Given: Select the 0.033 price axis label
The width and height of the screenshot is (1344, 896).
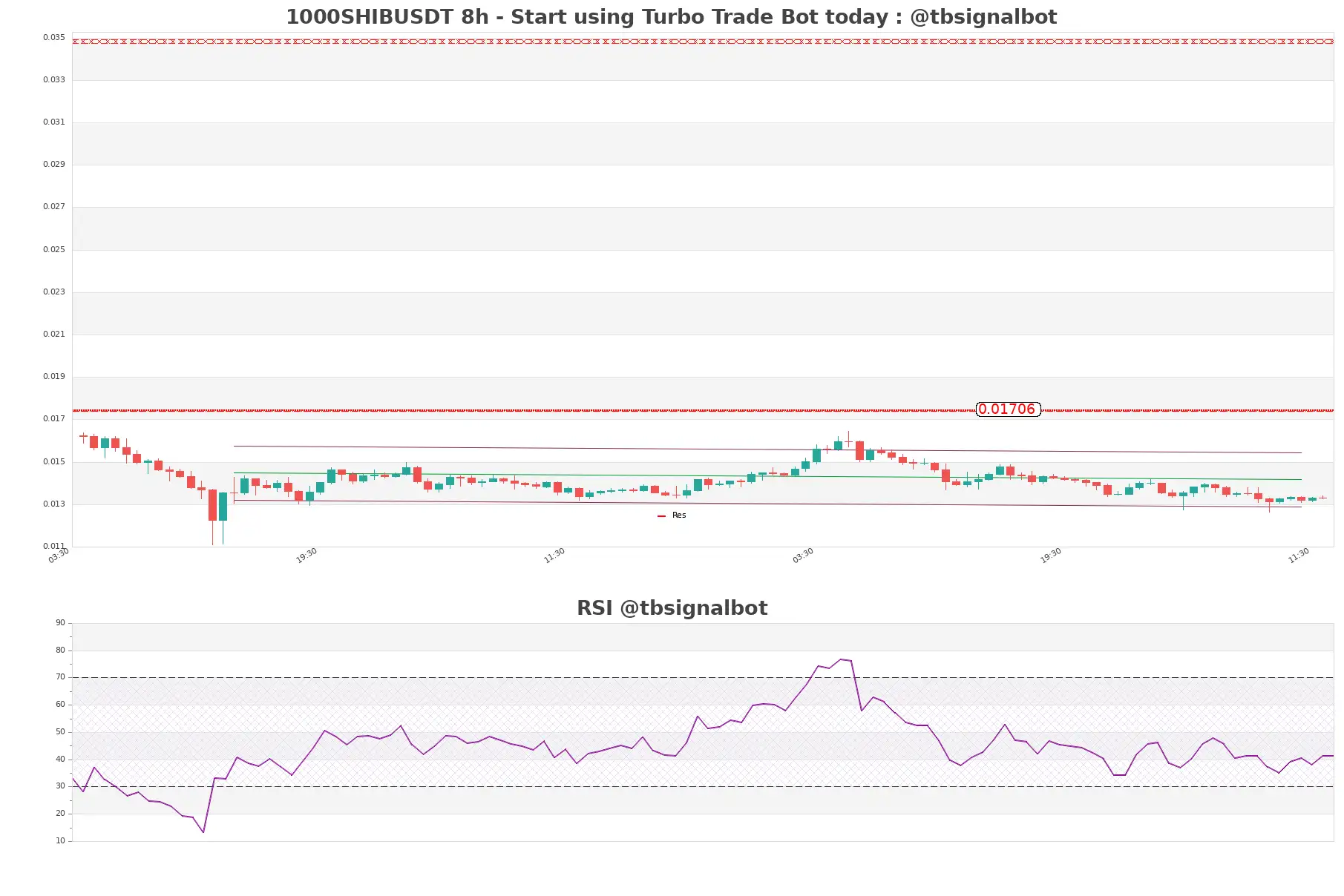Looking at the screenshot, I should click(x=53, y=80).
